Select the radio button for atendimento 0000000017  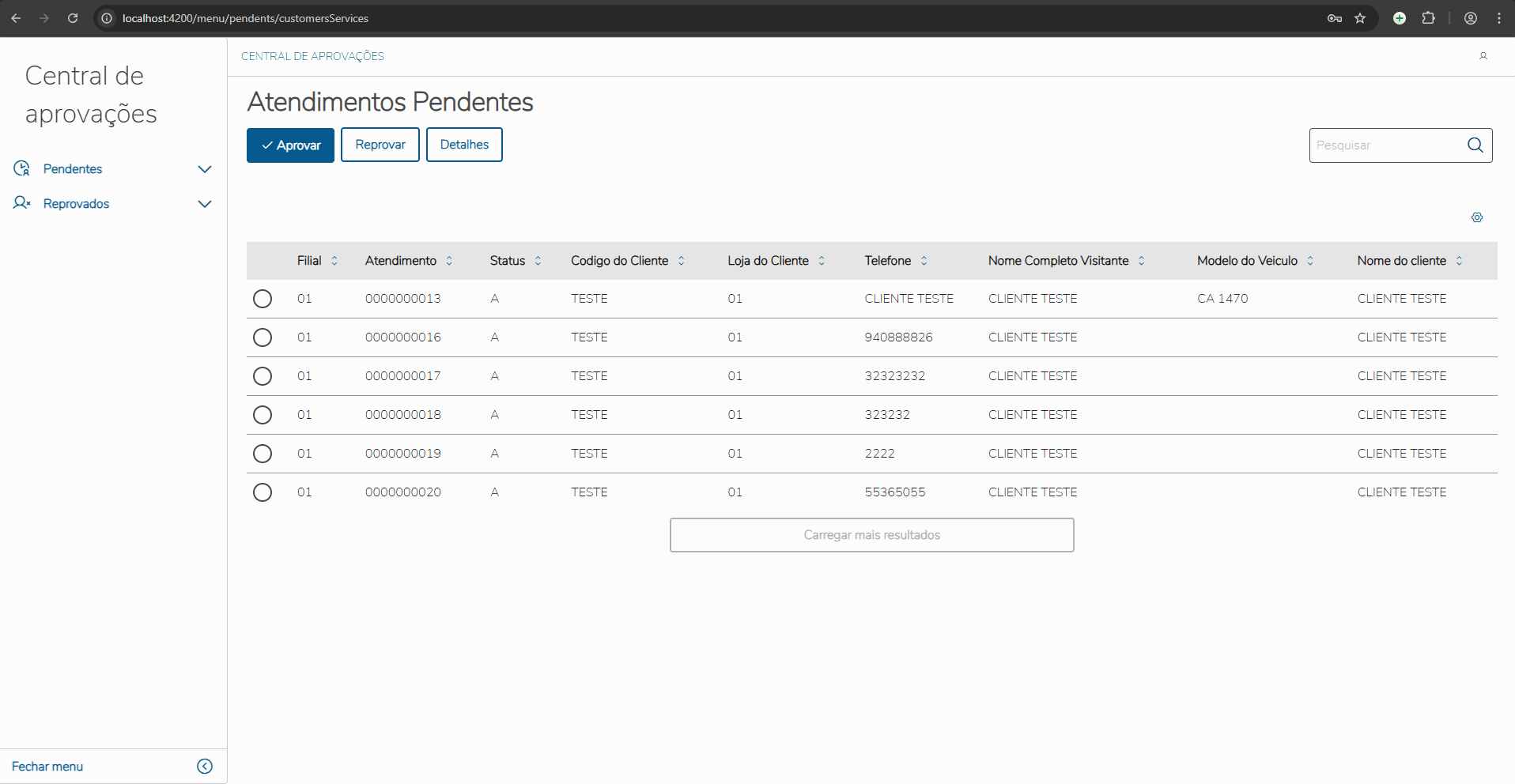pos(263,376)
